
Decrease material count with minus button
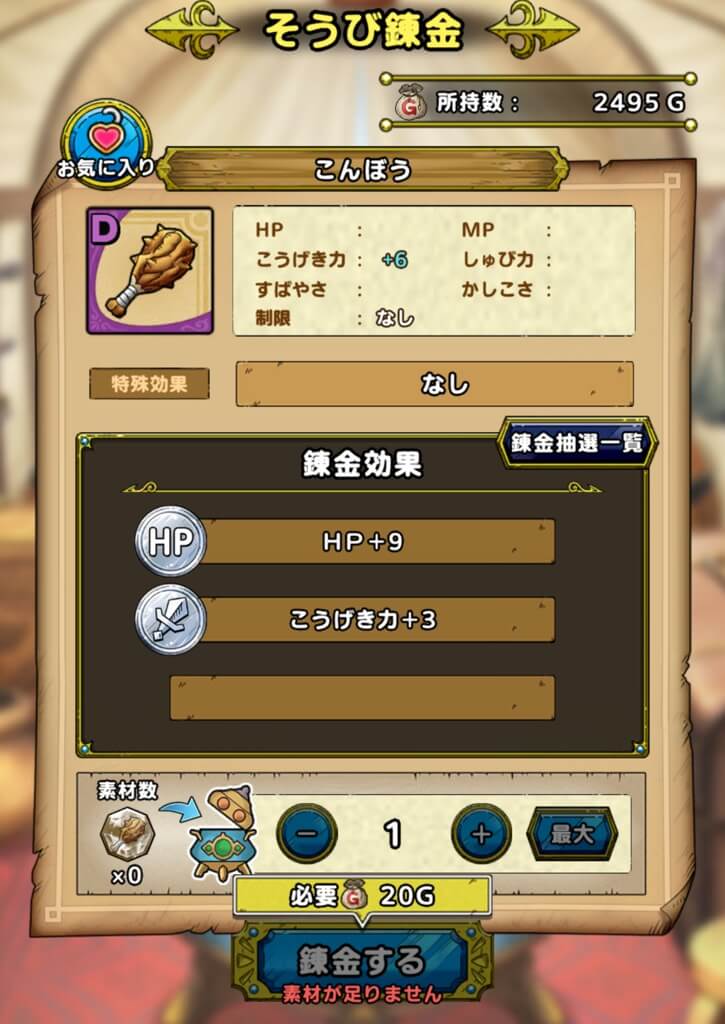[307, 834]
